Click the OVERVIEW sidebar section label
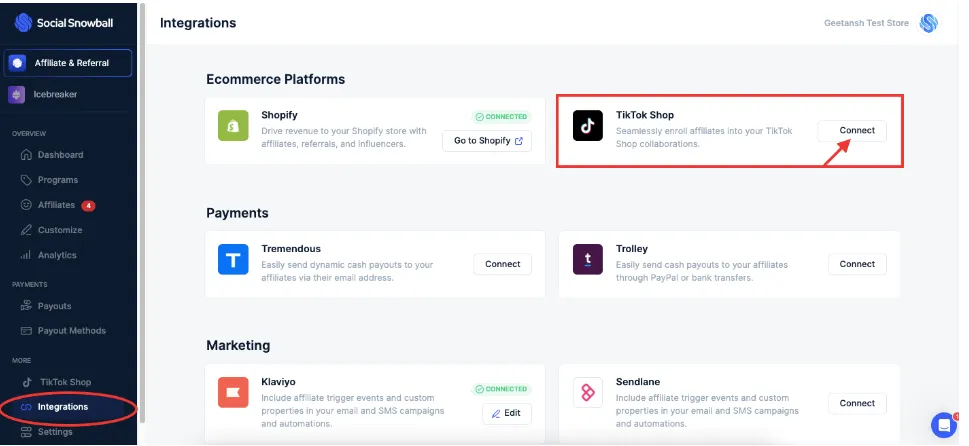The height and width of the screenshot is (446, 969). click(x=29, y=133)
